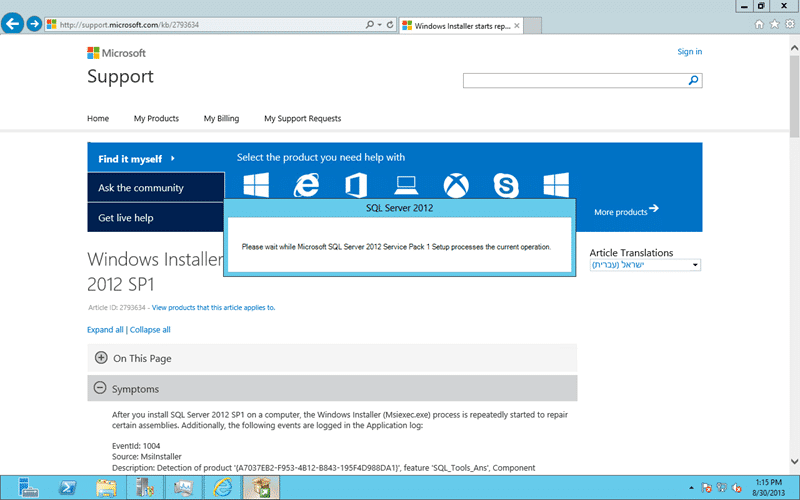Click Expand all link
This screenshot has height=500, width=800.
pos(105,330)
